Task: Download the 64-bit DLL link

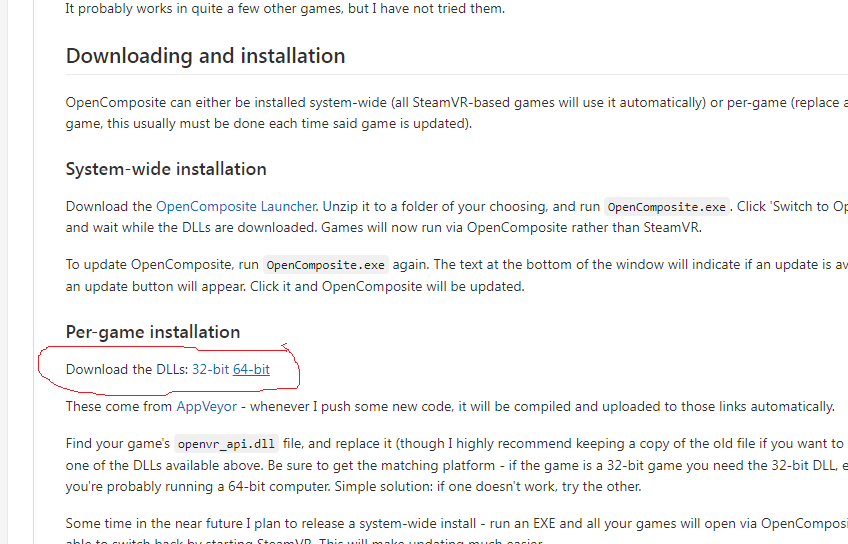Action: pos(251,369)
